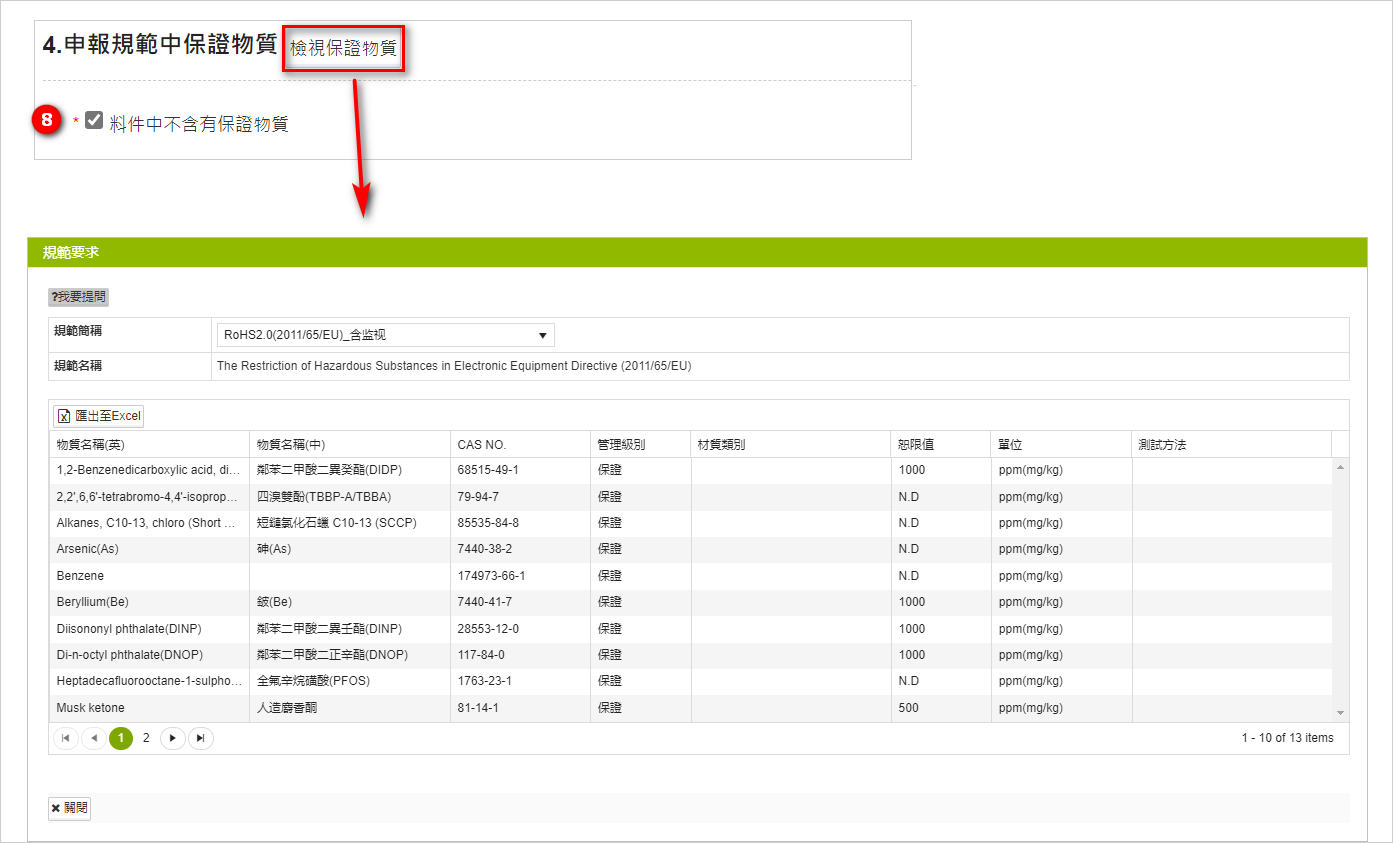Click CAS number 79-94-7
This screenshot has width=1393, height=843.
(x=478, y=496)
